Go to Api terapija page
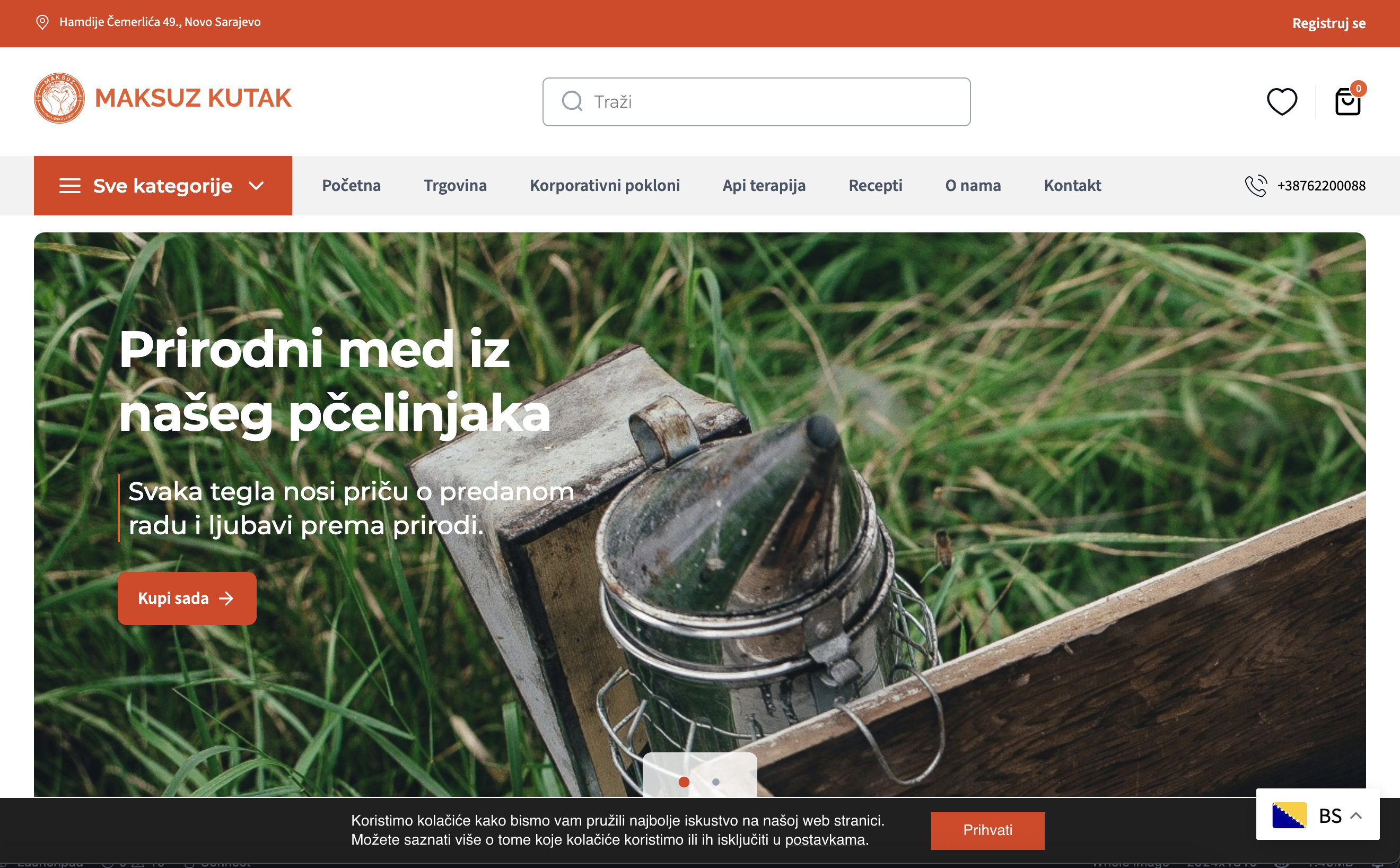The height and width of the screenshot is (868, 1400). [764, 185]
